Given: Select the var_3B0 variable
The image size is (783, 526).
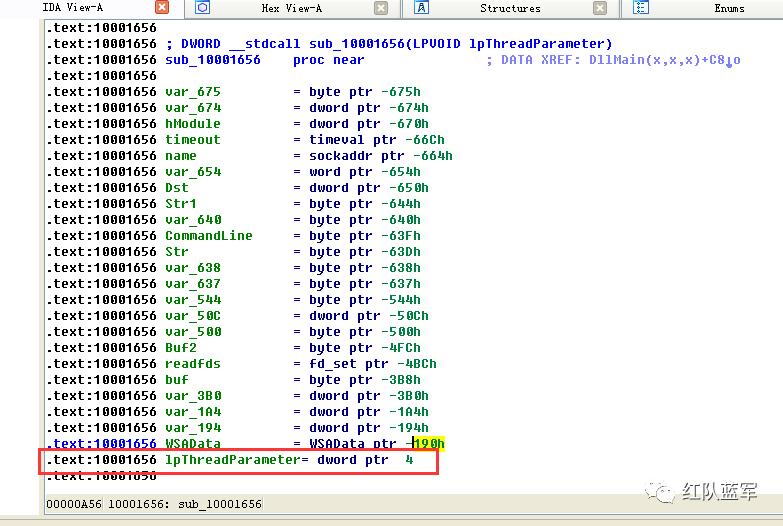Looking at the screenshot, I should (x=193, y=396).
